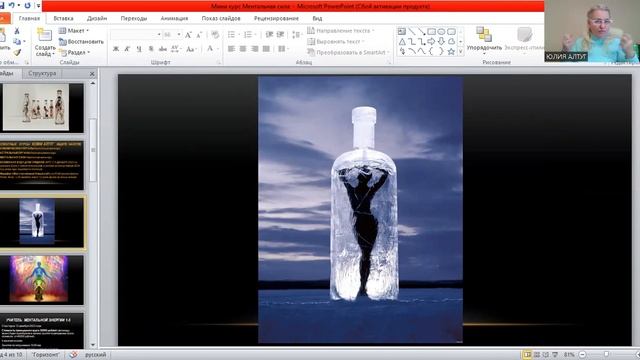Open the character spacing AV dropdown
This screenshot has height=360, width=640.
[x=176, y=49]
